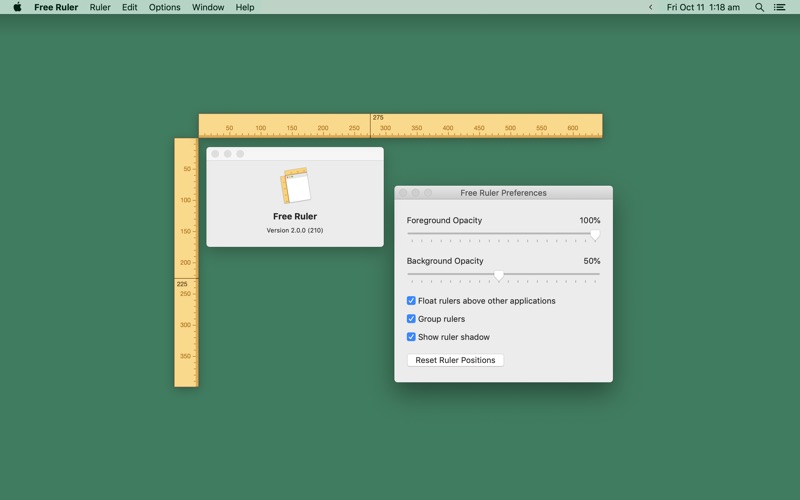The width and height of the screenshot is (800, 500).
Task: Expand the Edit menu
Action: [130, 7]
